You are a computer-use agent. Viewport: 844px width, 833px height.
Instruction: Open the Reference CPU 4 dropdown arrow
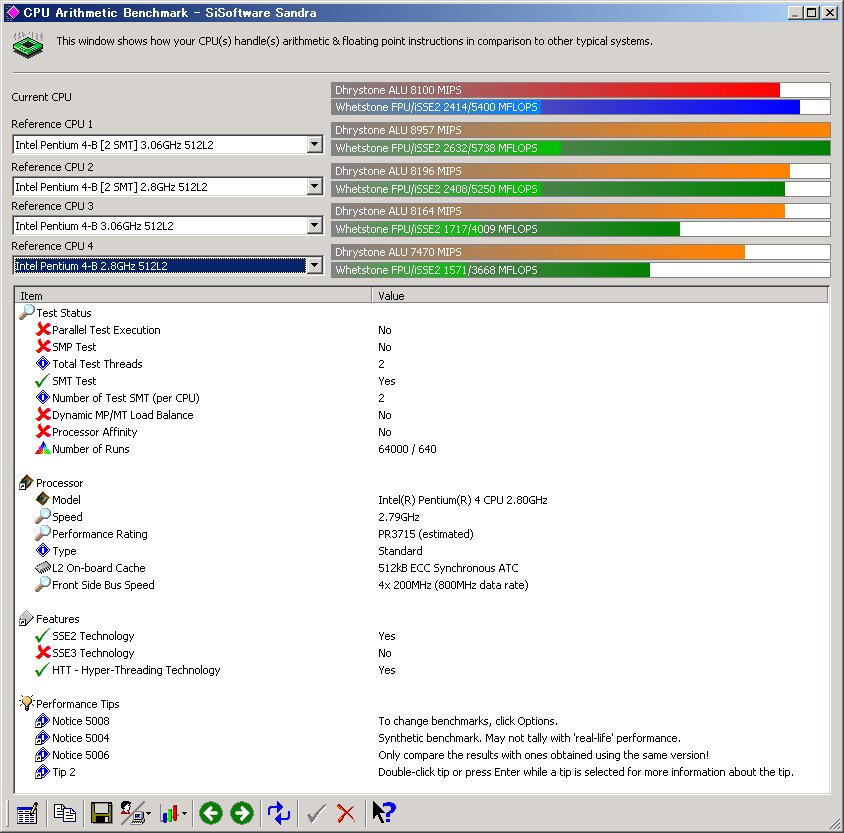(315, 265)
